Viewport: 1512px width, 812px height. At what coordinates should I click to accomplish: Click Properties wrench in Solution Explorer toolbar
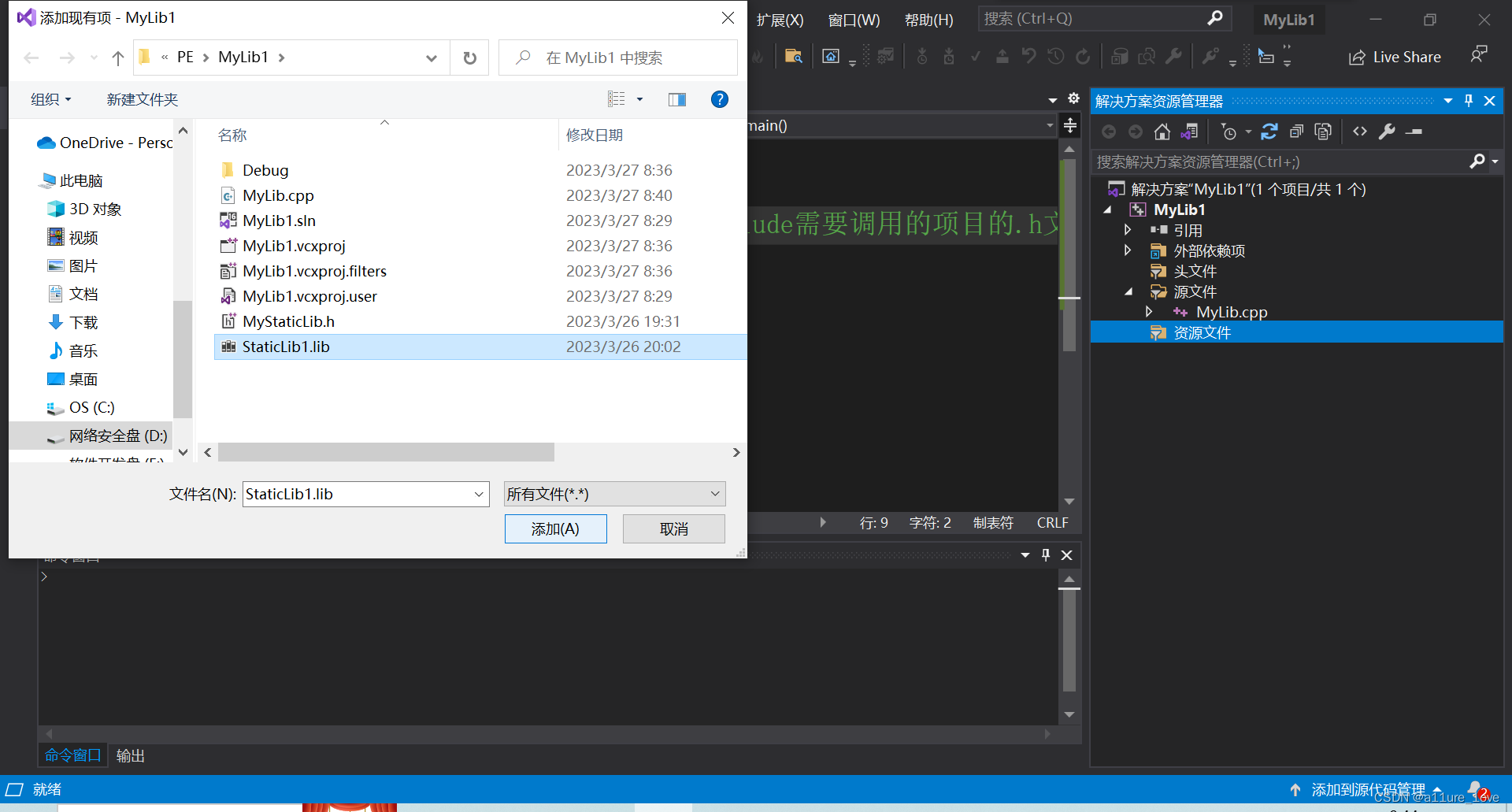[1387, 132]
